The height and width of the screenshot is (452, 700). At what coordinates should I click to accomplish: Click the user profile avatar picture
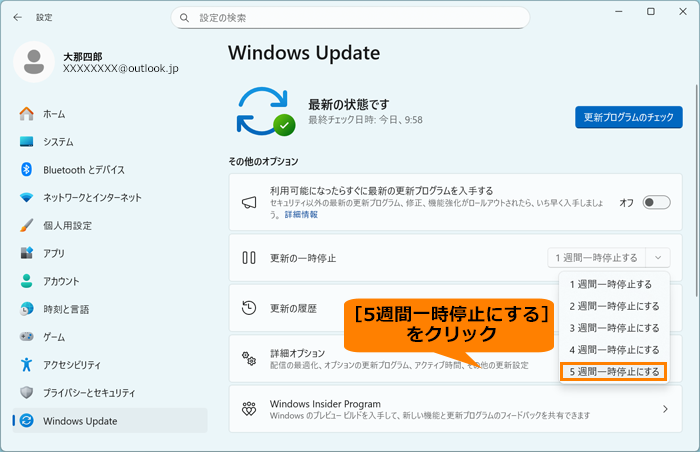pos(34,62)
